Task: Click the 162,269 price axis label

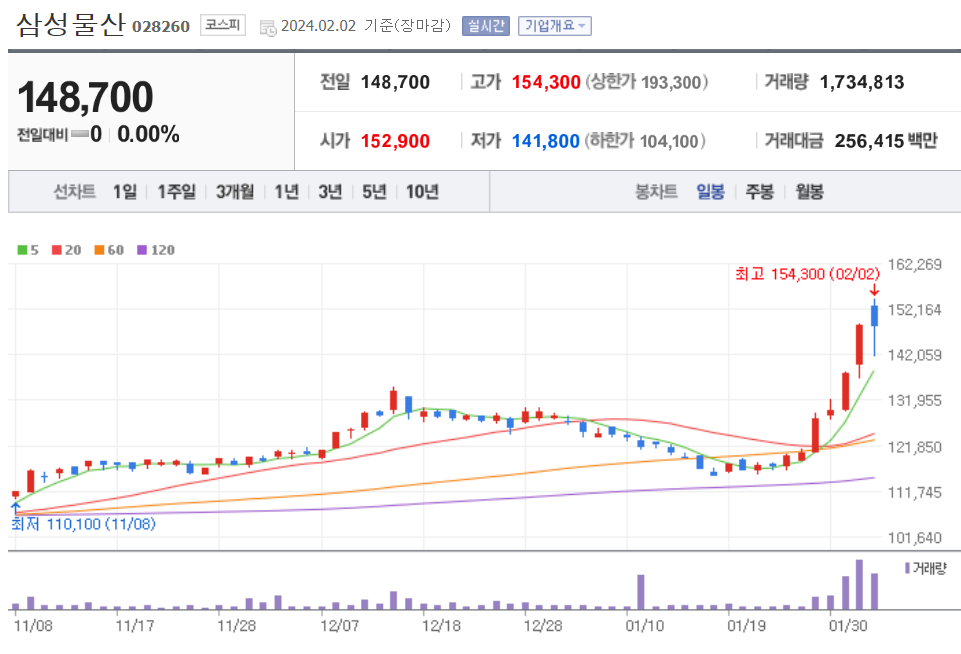Action: coord(914,265)
